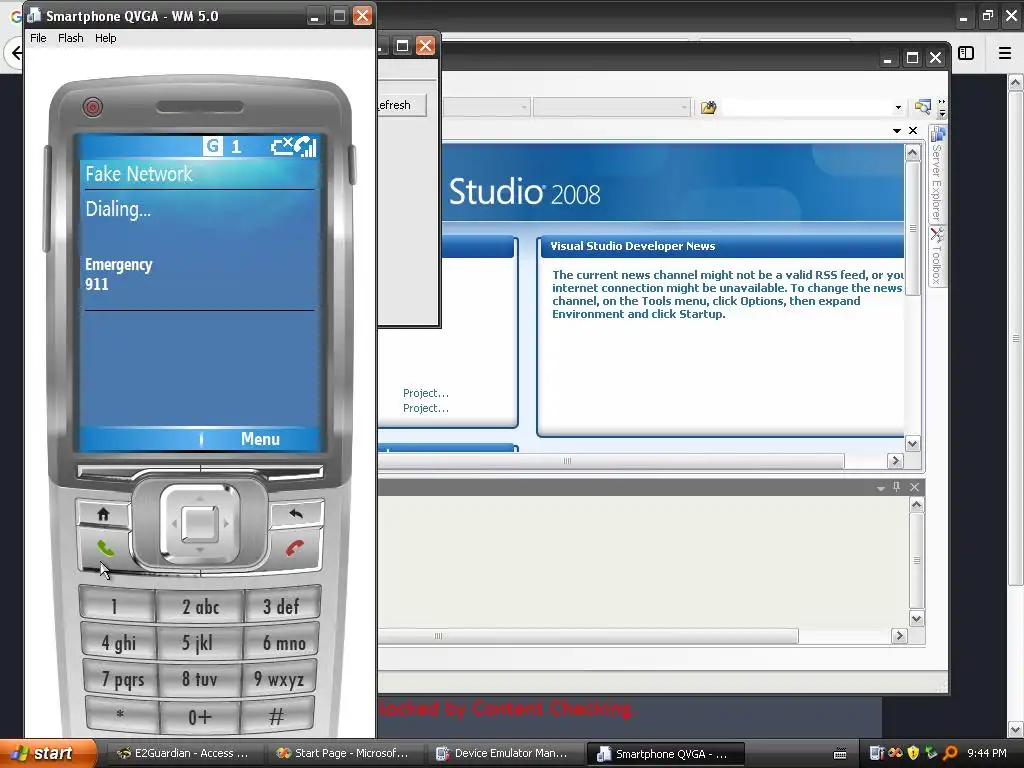The image size is (1024, 768).
Task: Click lower panel scrollbar down arrow
Action: click(916, 618)
